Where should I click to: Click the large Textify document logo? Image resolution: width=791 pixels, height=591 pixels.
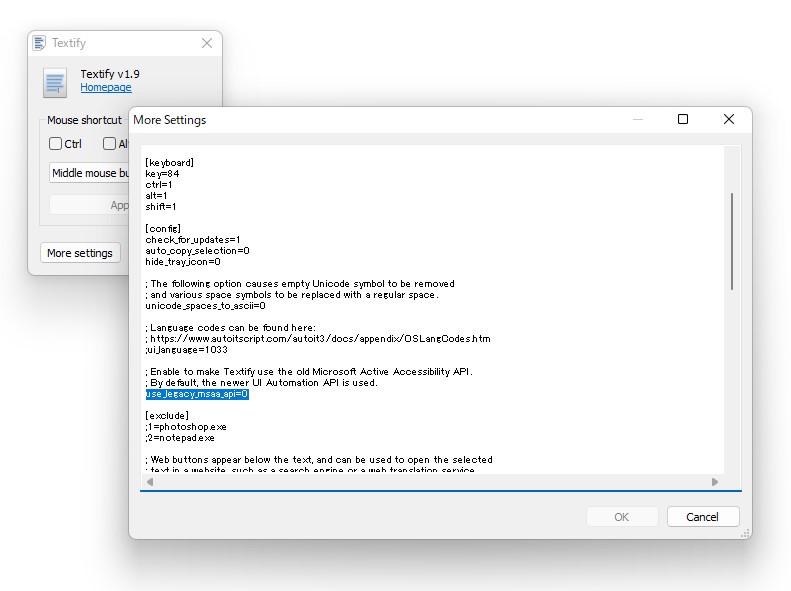pyautogui.click(x=54, y=83)
